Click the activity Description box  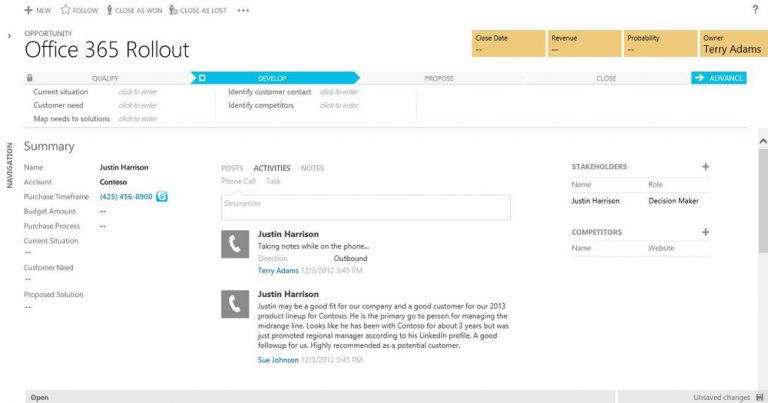click(365, 207)
